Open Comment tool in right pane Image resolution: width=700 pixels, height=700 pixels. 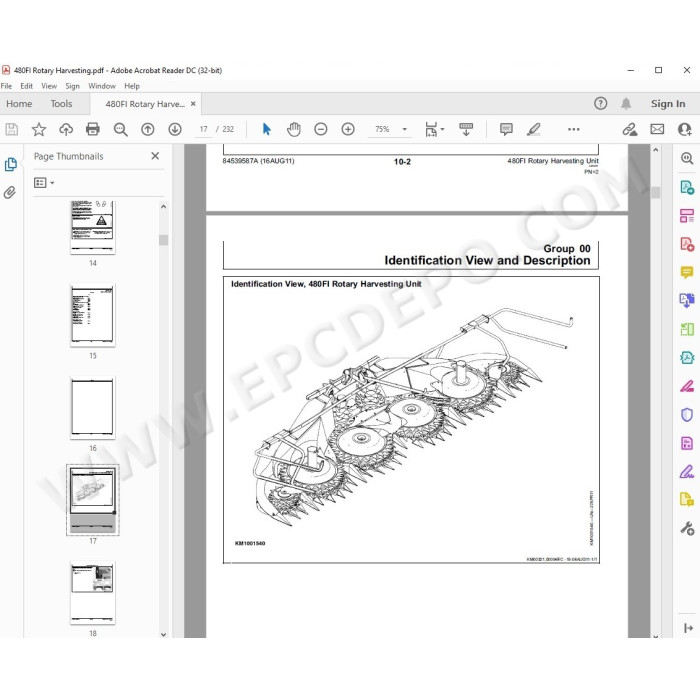(687, 272)
